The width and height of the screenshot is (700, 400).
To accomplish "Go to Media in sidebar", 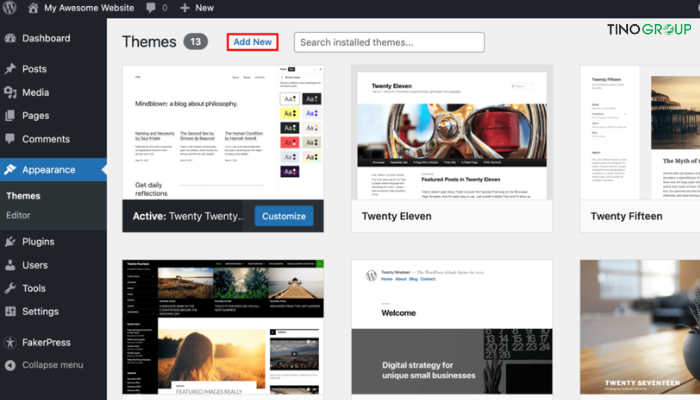I will [36, 92].
